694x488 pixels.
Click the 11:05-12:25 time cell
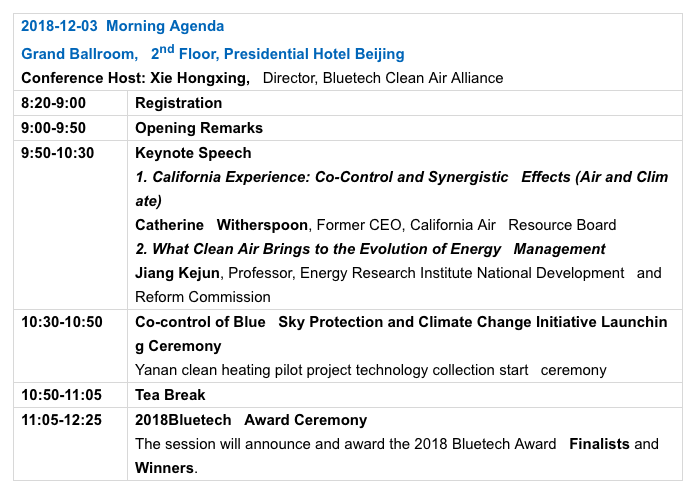[62, 420]
